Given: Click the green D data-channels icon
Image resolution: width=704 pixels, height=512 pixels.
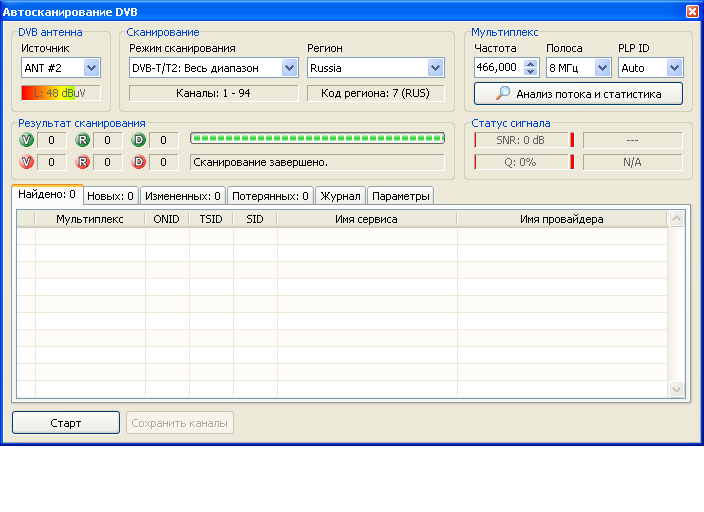Looking at the screenshot, I should (139, 140).
